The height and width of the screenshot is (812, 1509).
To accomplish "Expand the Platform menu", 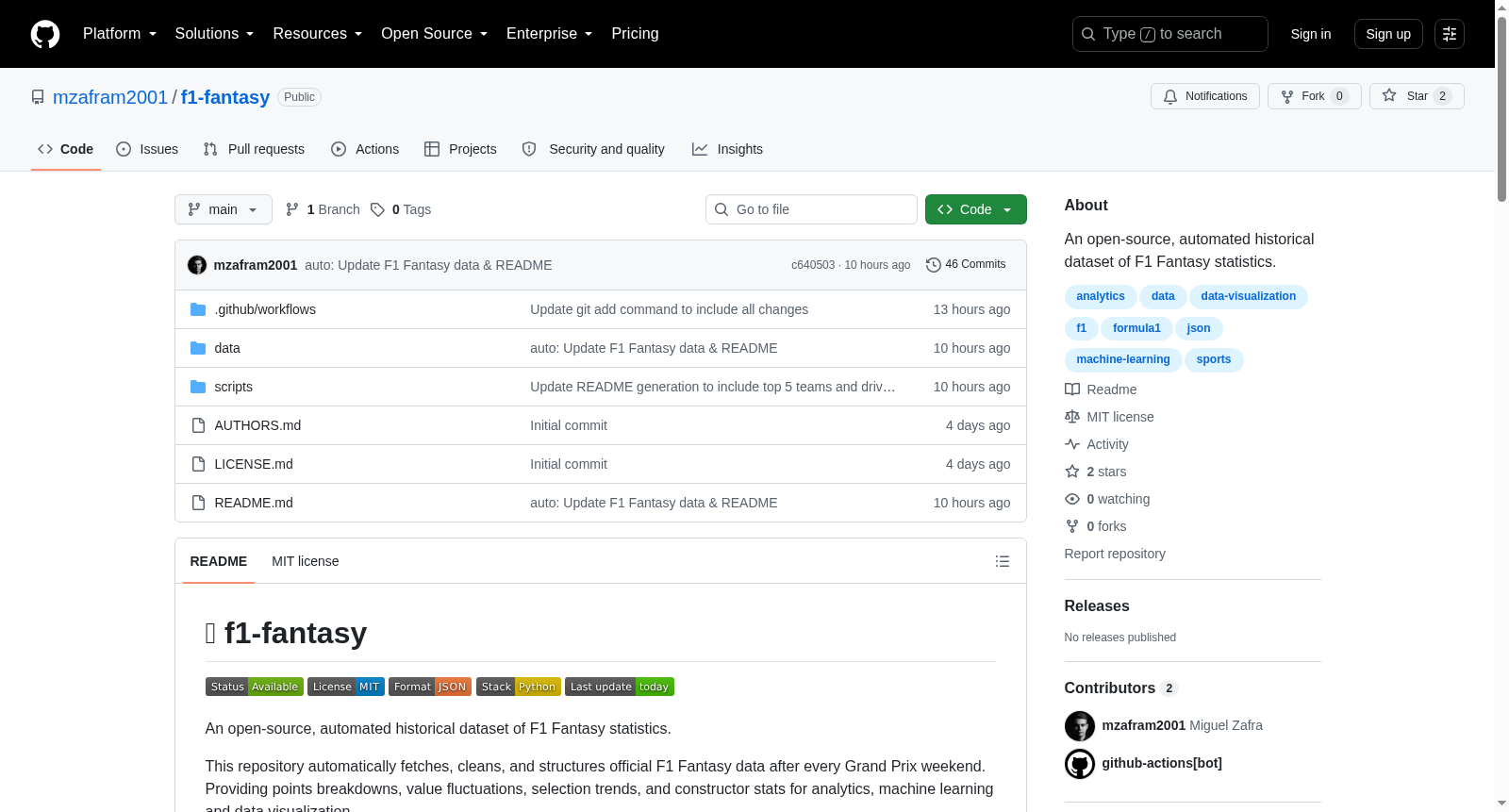I will coord(120,34).
